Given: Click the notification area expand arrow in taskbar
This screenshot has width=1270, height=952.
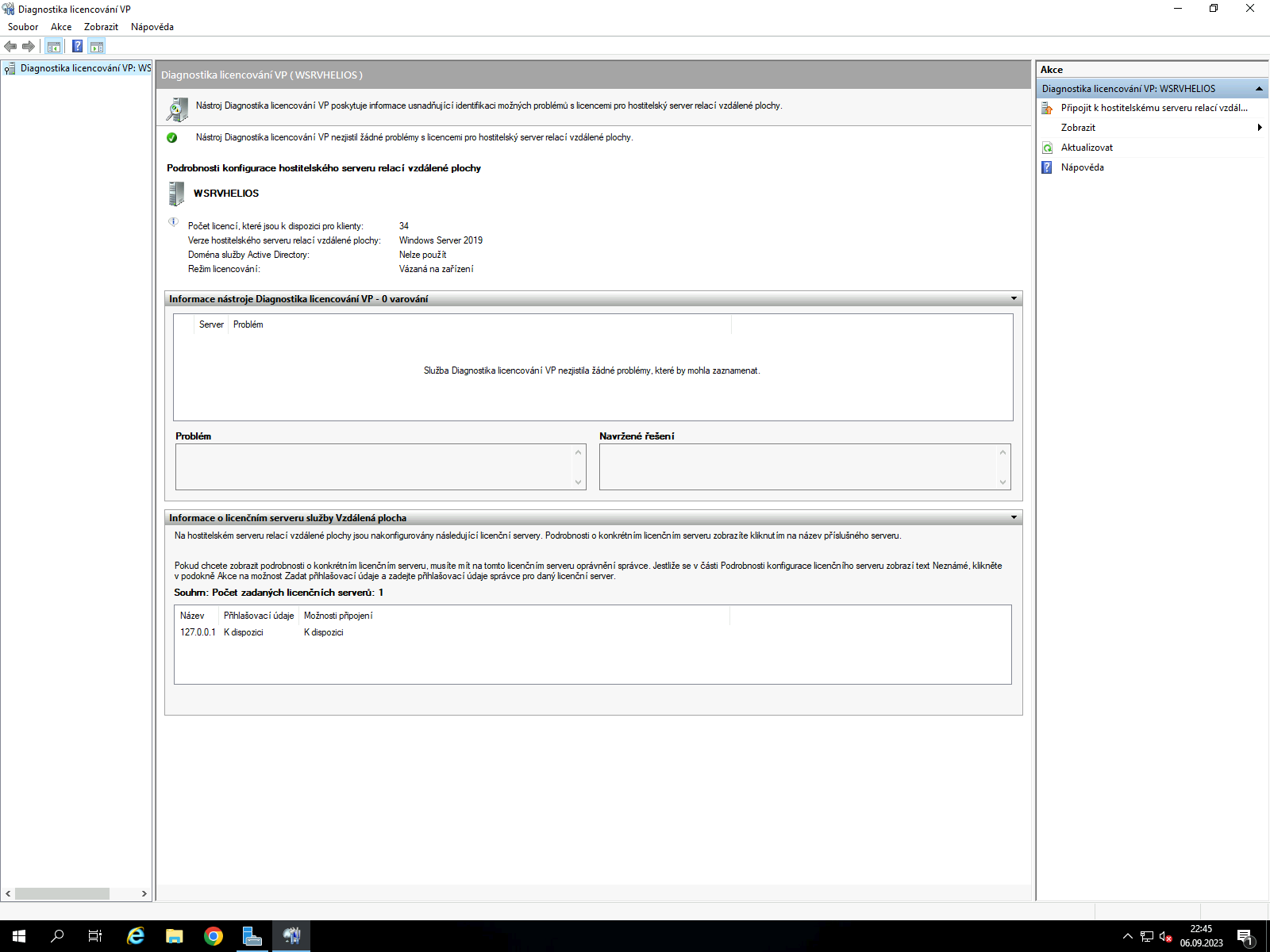Looking at the screenshot, I should point(1127,936).
